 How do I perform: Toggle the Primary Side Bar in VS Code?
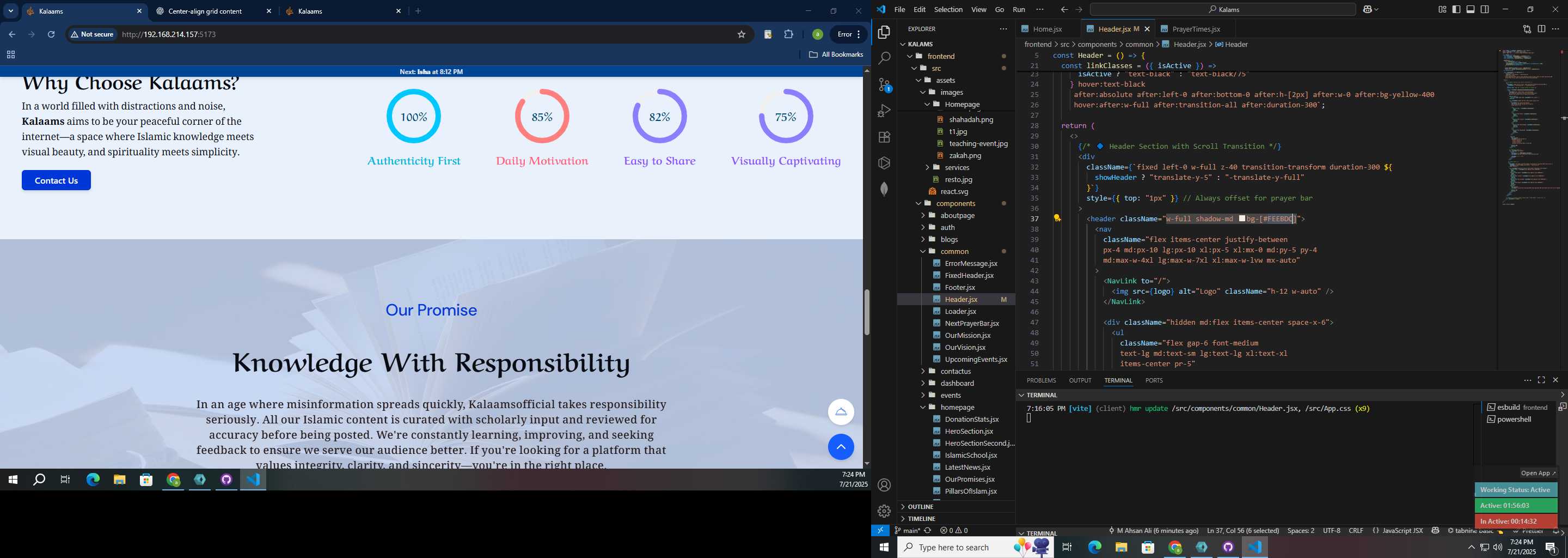pyautogui.click(x=1456, y=10)
